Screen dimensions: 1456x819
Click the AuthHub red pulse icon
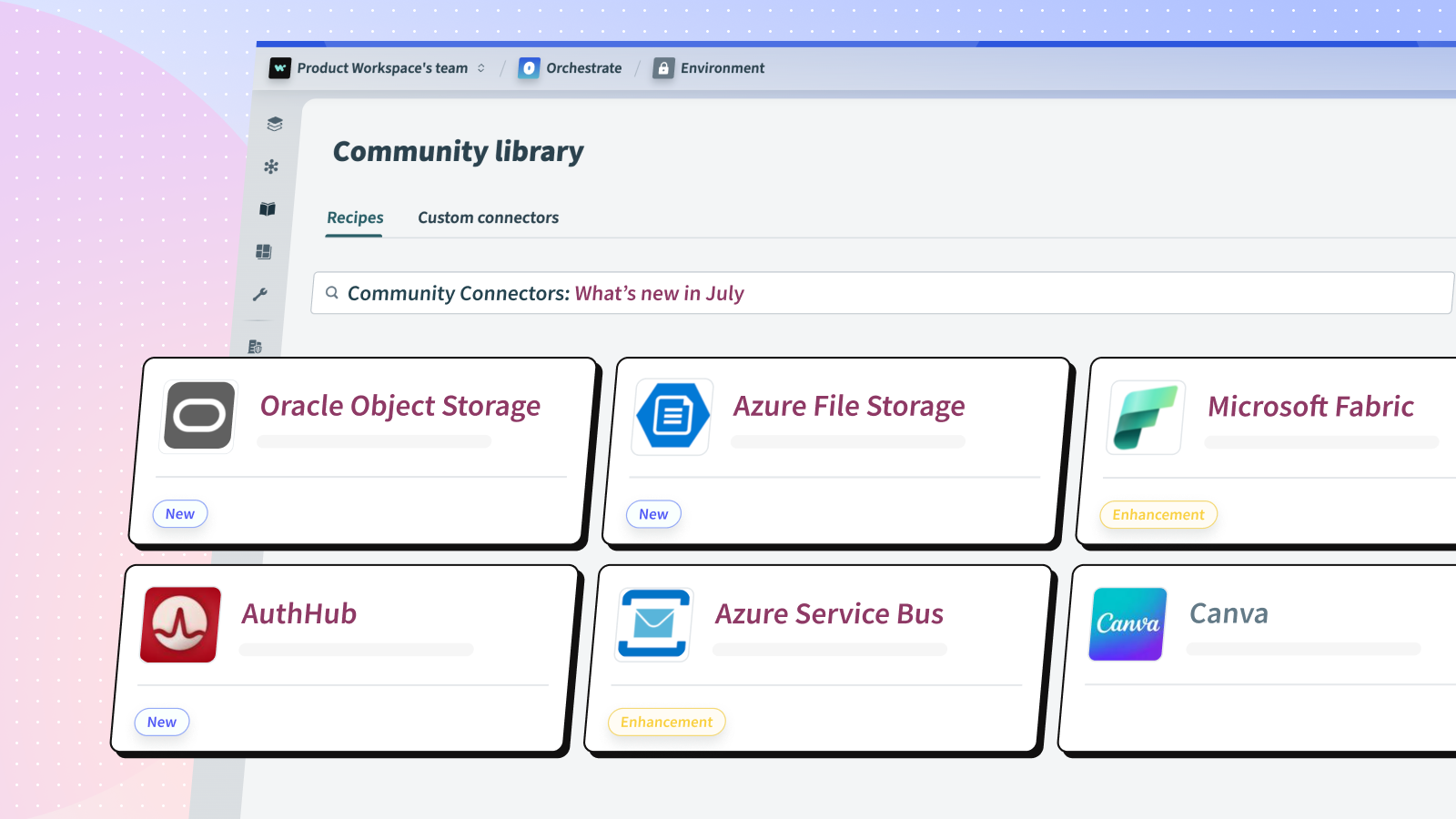[x=180, y=624]
